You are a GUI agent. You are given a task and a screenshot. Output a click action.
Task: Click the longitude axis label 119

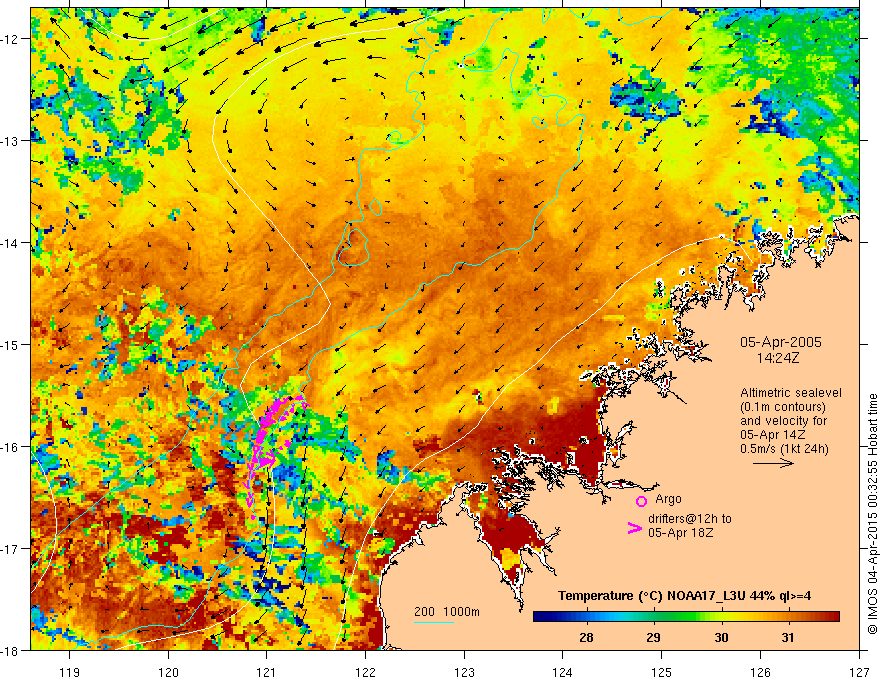[x=70, y=672]
